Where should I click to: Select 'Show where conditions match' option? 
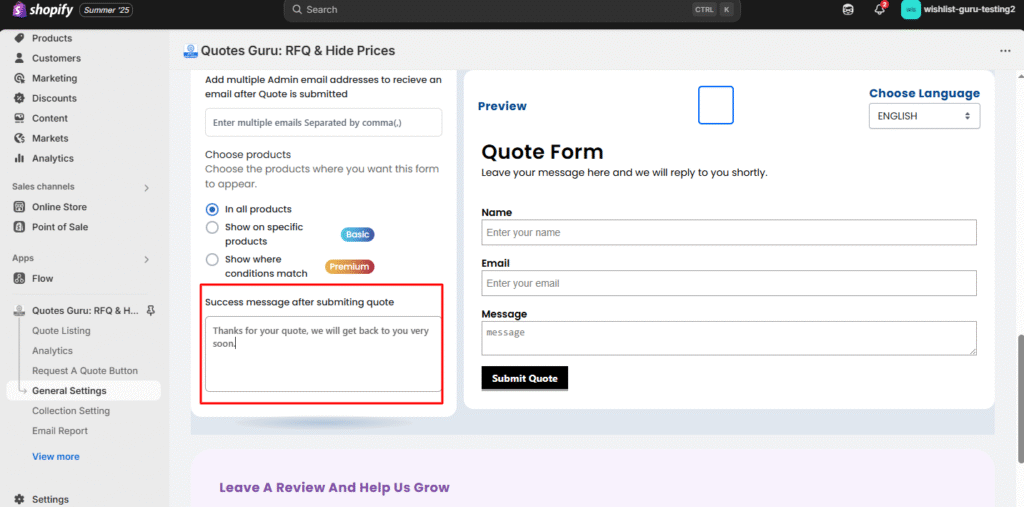click(x=212, y=260)
